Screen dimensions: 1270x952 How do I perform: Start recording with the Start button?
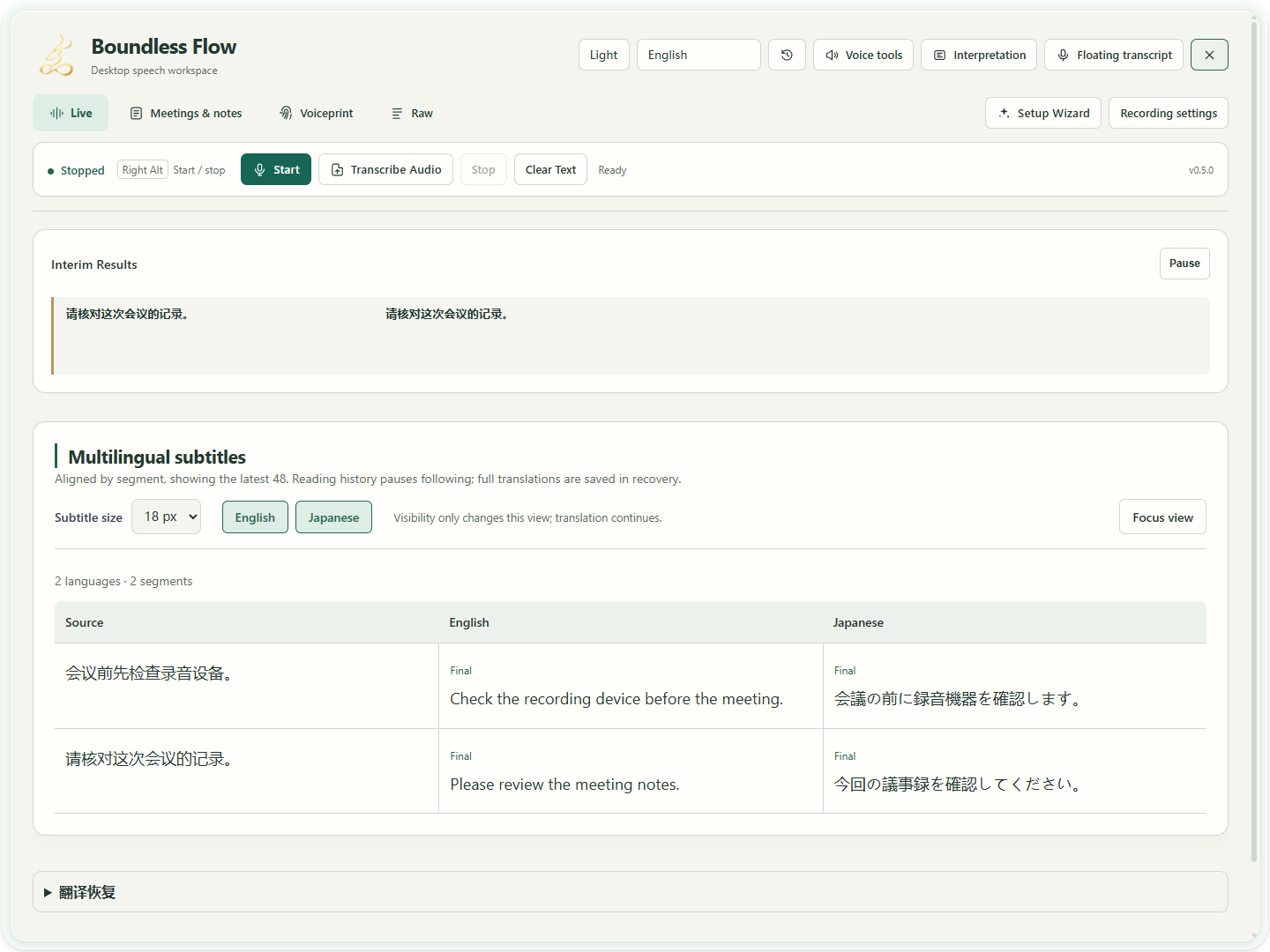point(276,169)
